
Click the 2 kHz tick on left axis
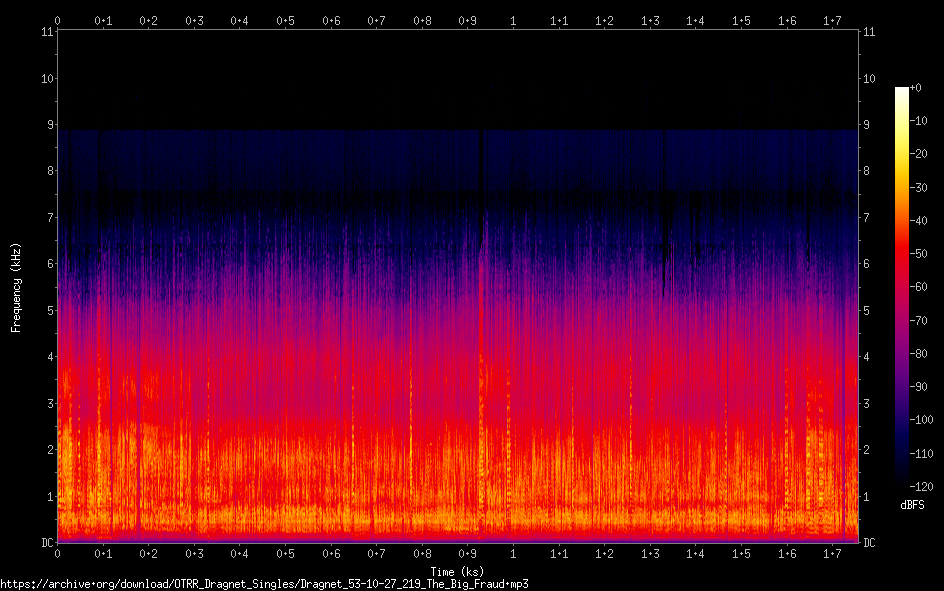47,450
